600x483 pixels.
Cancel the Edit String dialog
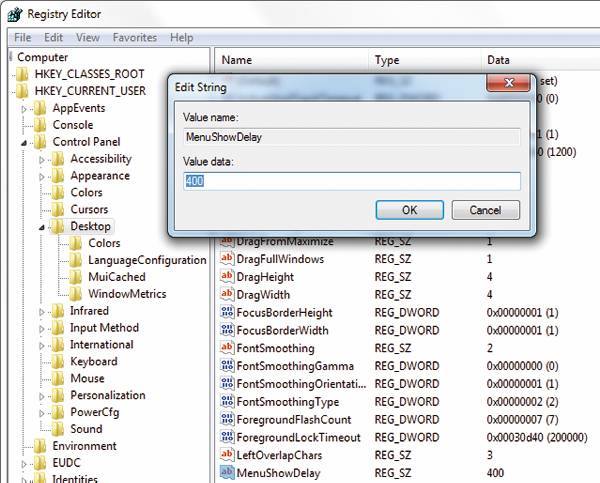point(485,210)
